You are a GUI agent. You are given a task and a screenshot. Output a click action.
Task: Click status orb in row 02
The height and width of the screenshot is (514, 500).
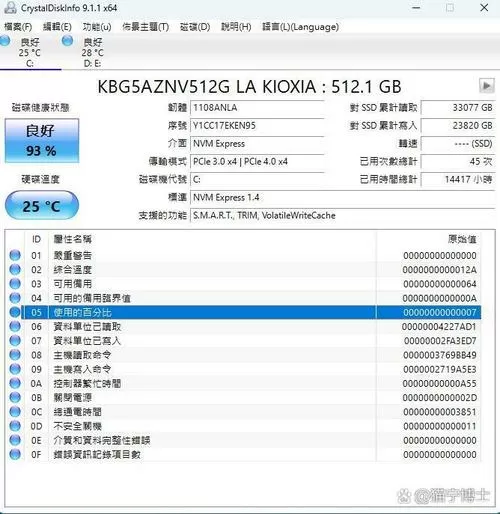pos(15,269)
